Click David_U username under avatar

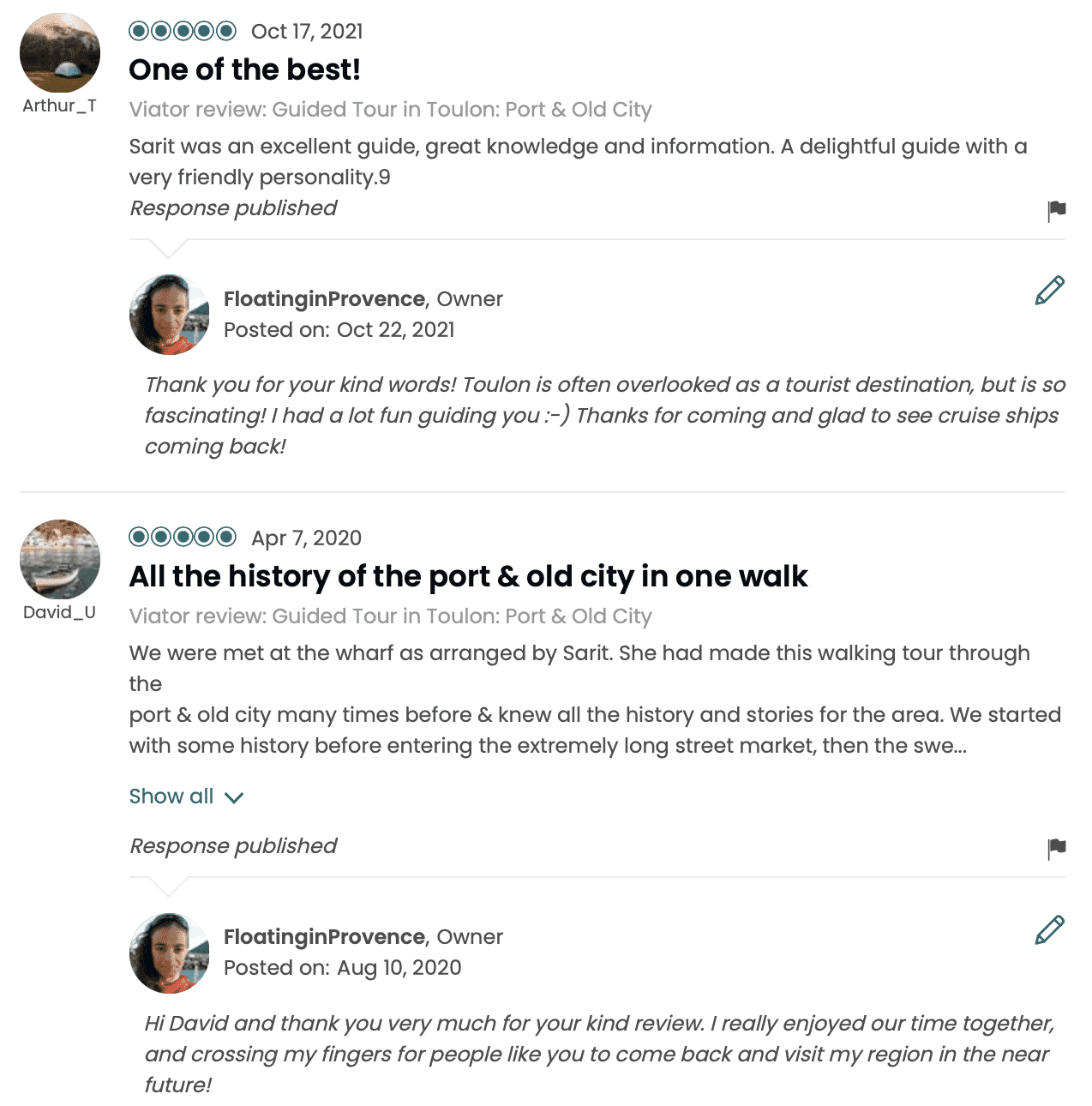click(59, 612)
